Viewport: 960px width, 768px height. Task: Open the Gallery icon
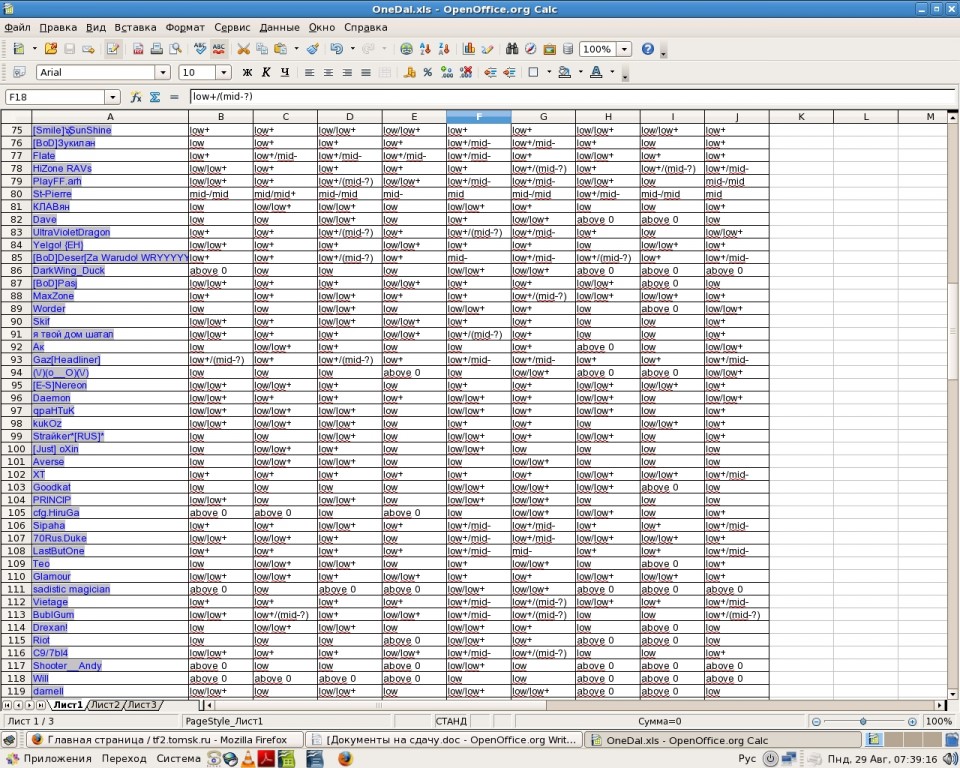click(550, 49)
